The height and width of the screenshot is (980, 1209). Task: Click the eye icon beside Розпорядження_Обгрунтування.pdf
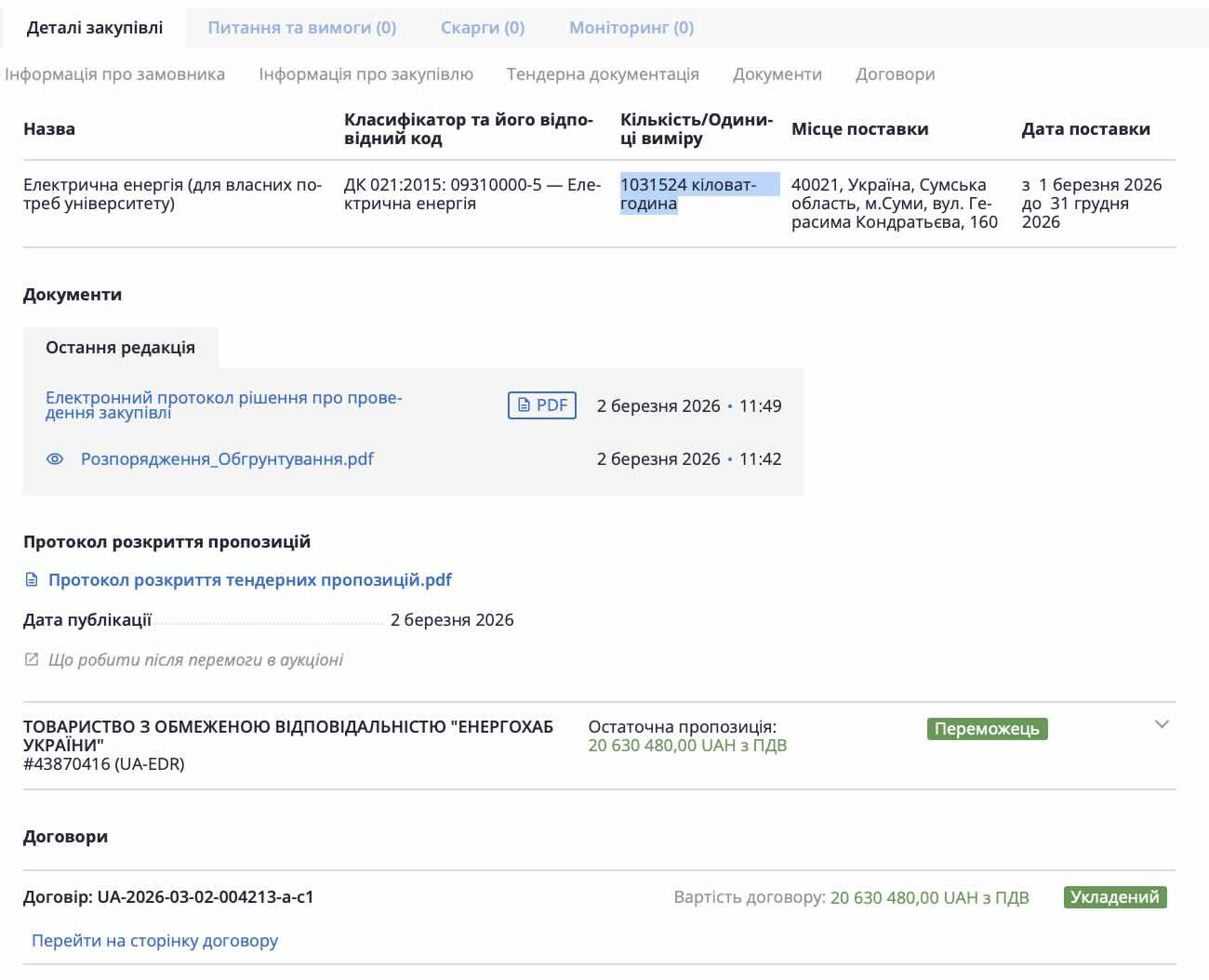[55, 459]
